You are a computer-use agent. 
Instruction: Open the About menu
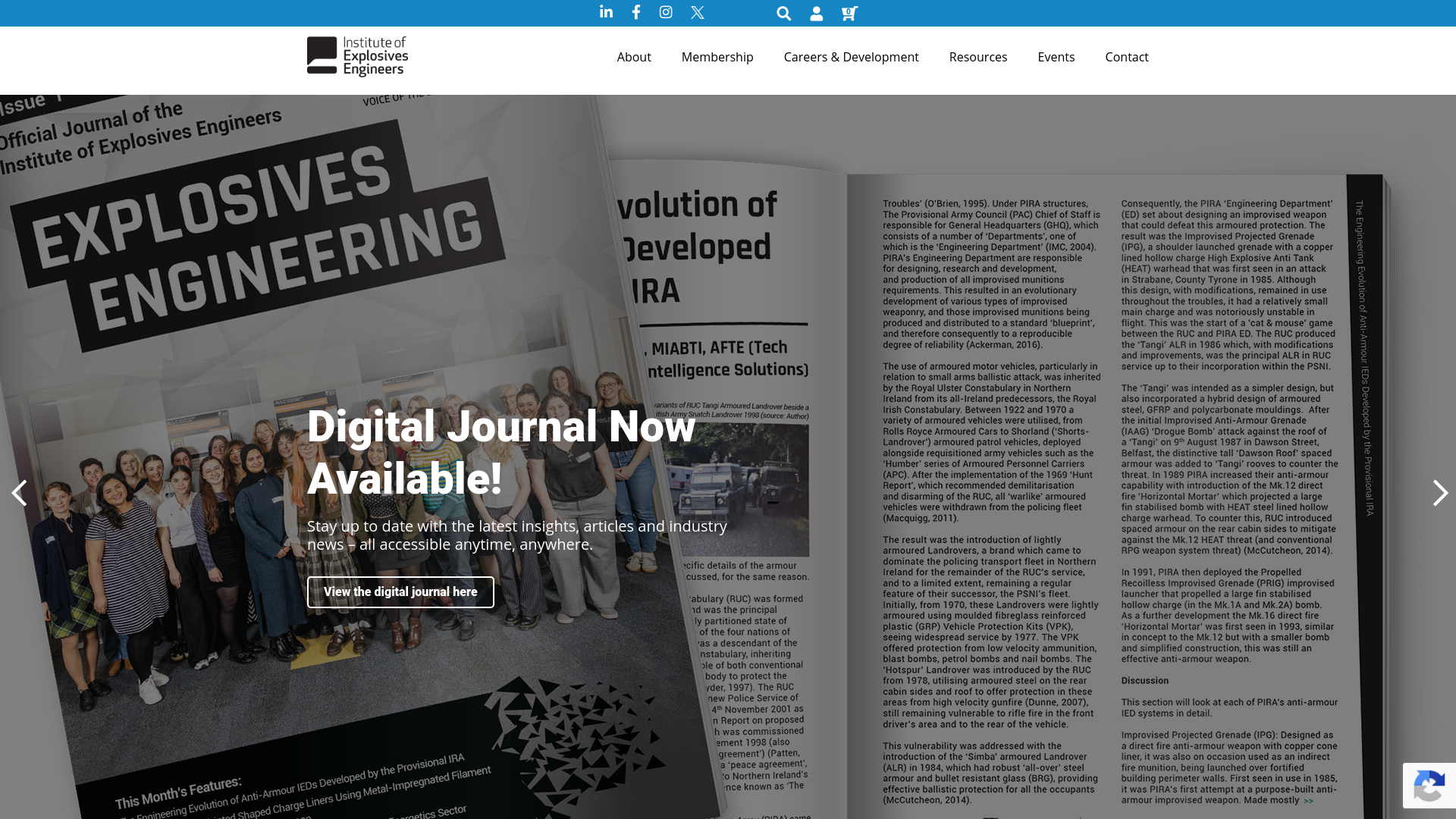(x=634, y=57)
